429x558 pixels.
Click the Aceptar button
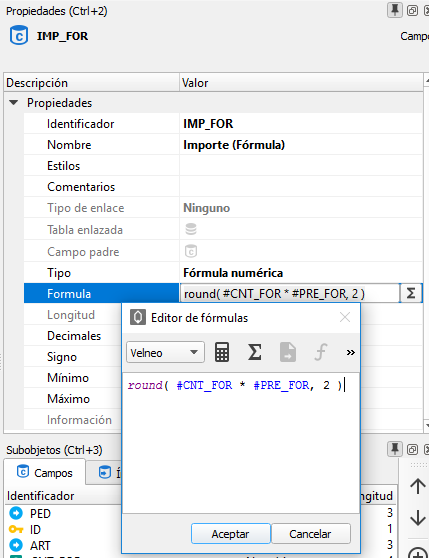(x=231, y=533)
